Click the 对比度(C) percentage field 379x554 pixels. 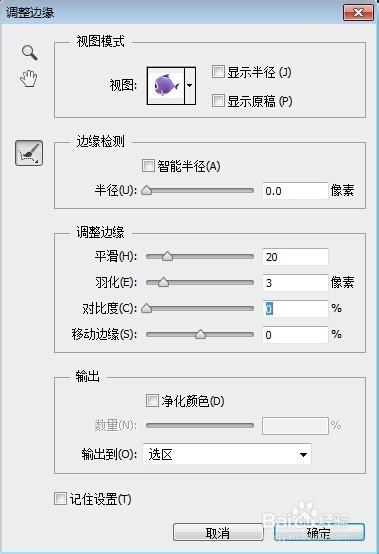coord(295,309)
